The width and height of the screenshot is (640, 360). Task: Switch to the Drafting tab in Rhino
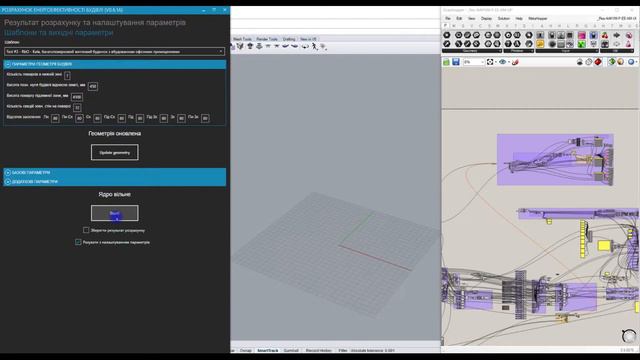pos(289,39)
